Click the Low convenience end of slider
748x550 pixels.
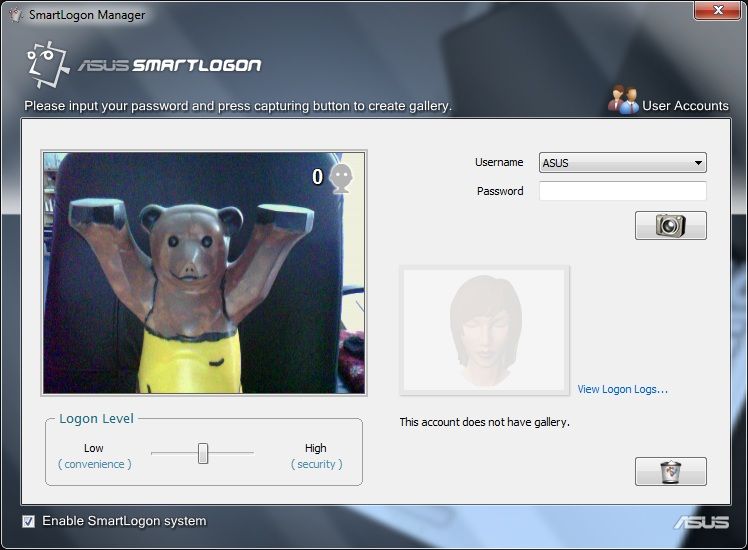tap(94, 456)
